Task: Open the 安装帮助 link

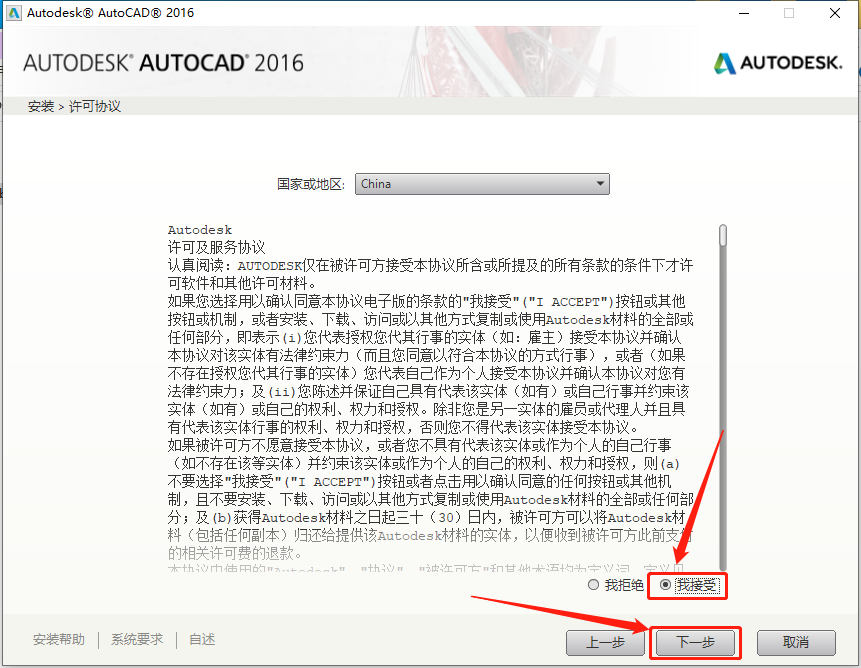Action: tap(59, 640)
